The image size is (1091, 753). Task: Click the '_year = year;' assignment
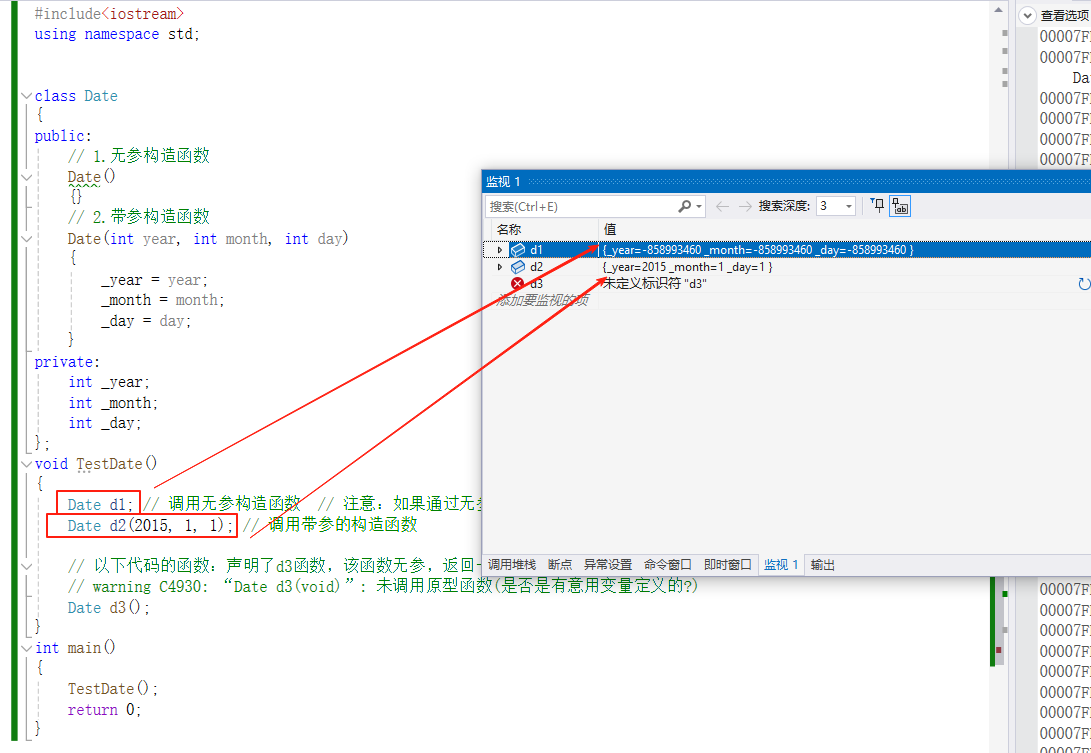[x=154, y=280]
